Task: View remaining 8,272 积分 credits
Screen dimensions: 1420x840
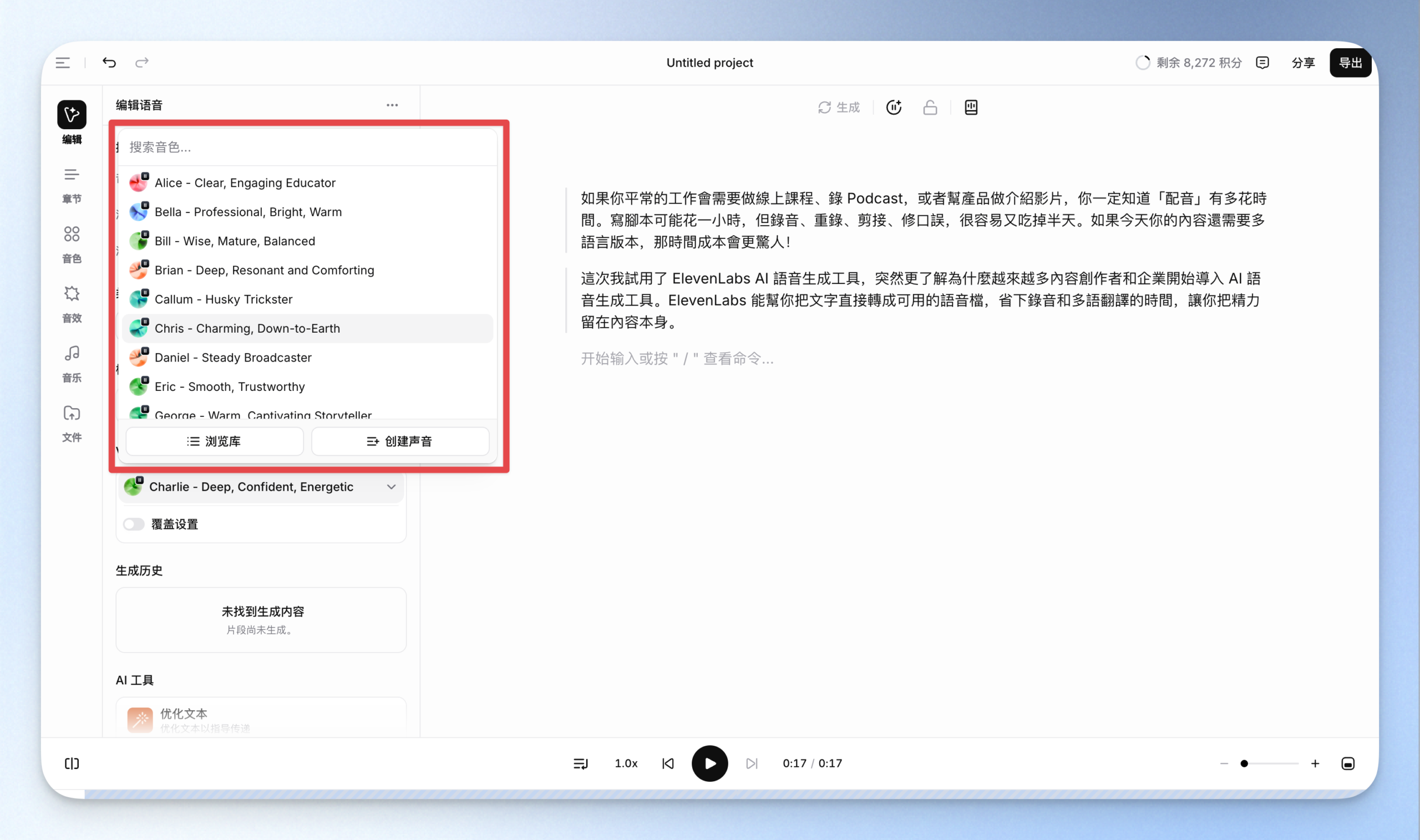Action: [1189, 63]
